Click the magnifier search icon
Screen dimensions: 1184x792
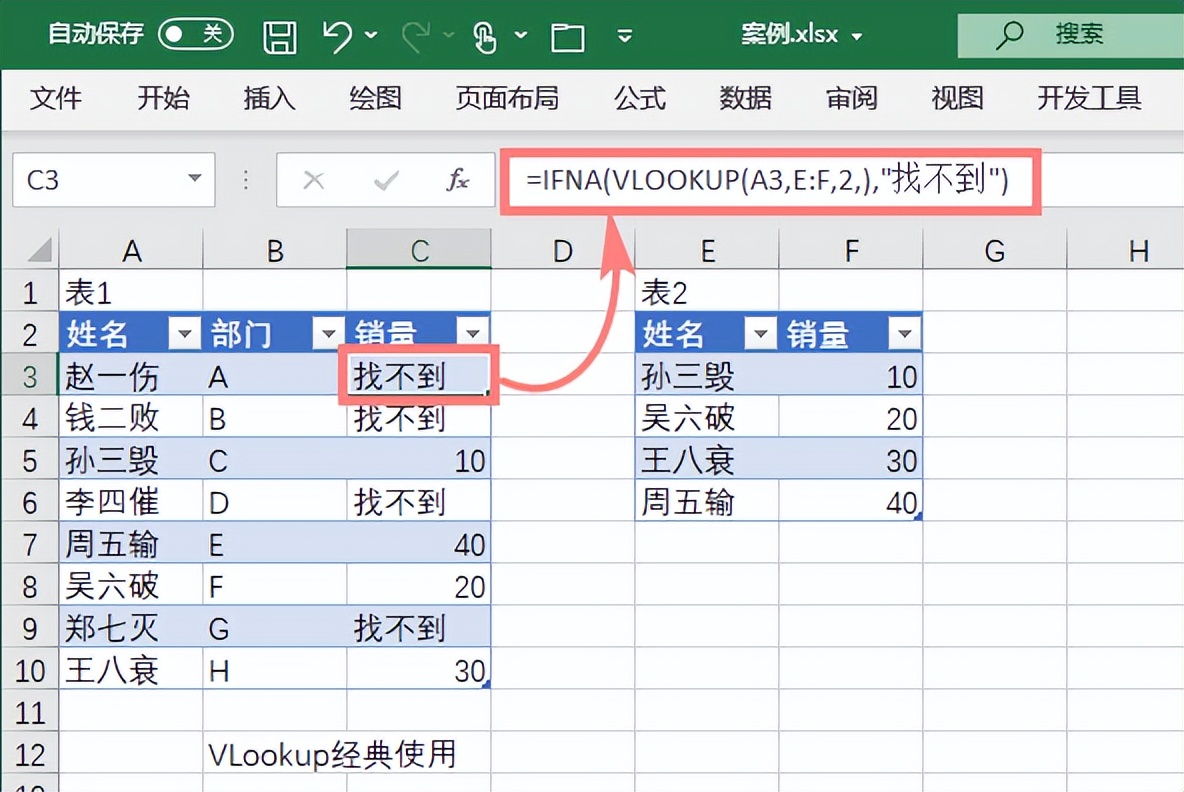click(1009, 35)
